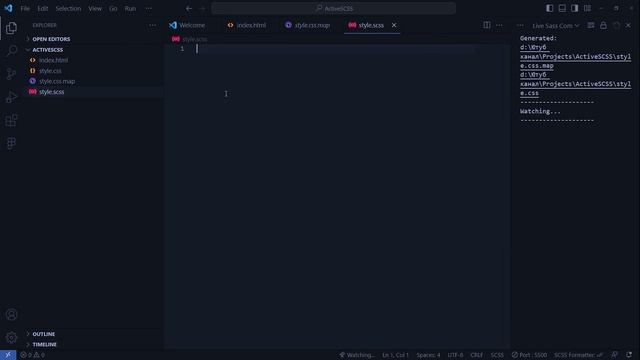The width and height of the screenshot is (640, 360).
Task: Toggle the primary side bar layout icon
Action: tap(549, 8)
